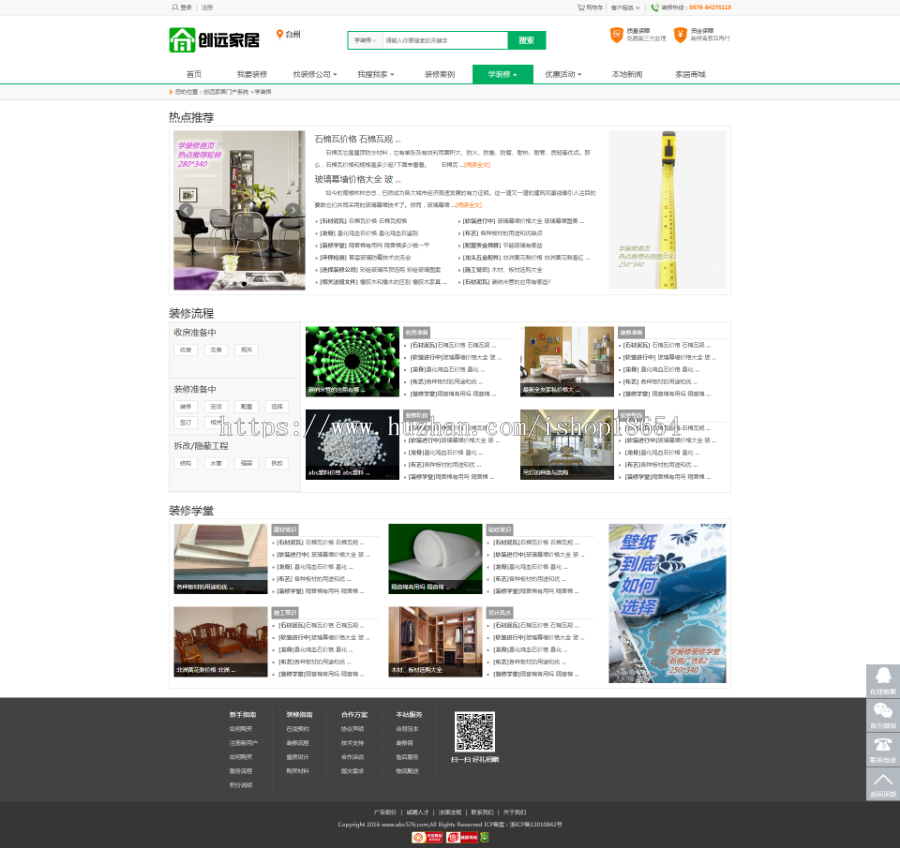The width and height of the screenshot is (900, 848).
Task: Click the green 搜索 button
Action: pos(526,40)
